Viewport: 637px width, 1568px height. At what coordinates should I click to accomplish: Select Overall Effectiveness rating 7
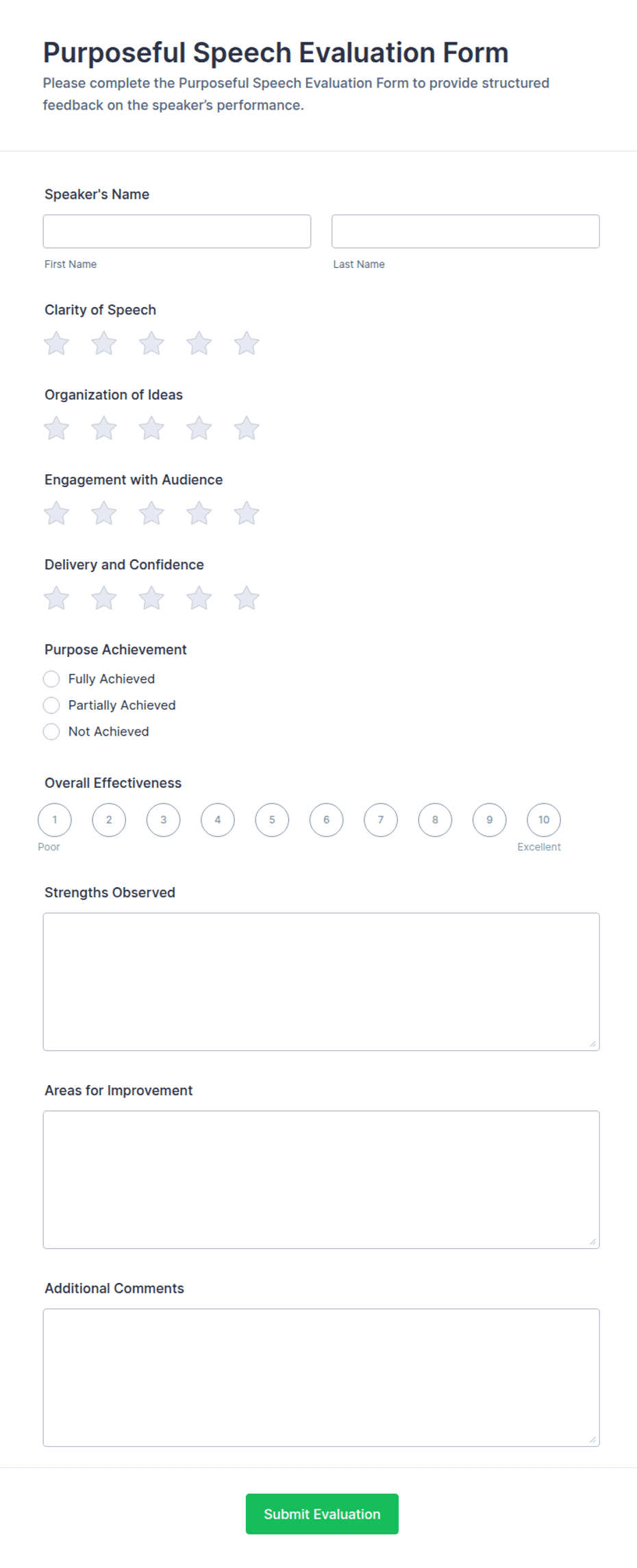click(x=381, y=820)
